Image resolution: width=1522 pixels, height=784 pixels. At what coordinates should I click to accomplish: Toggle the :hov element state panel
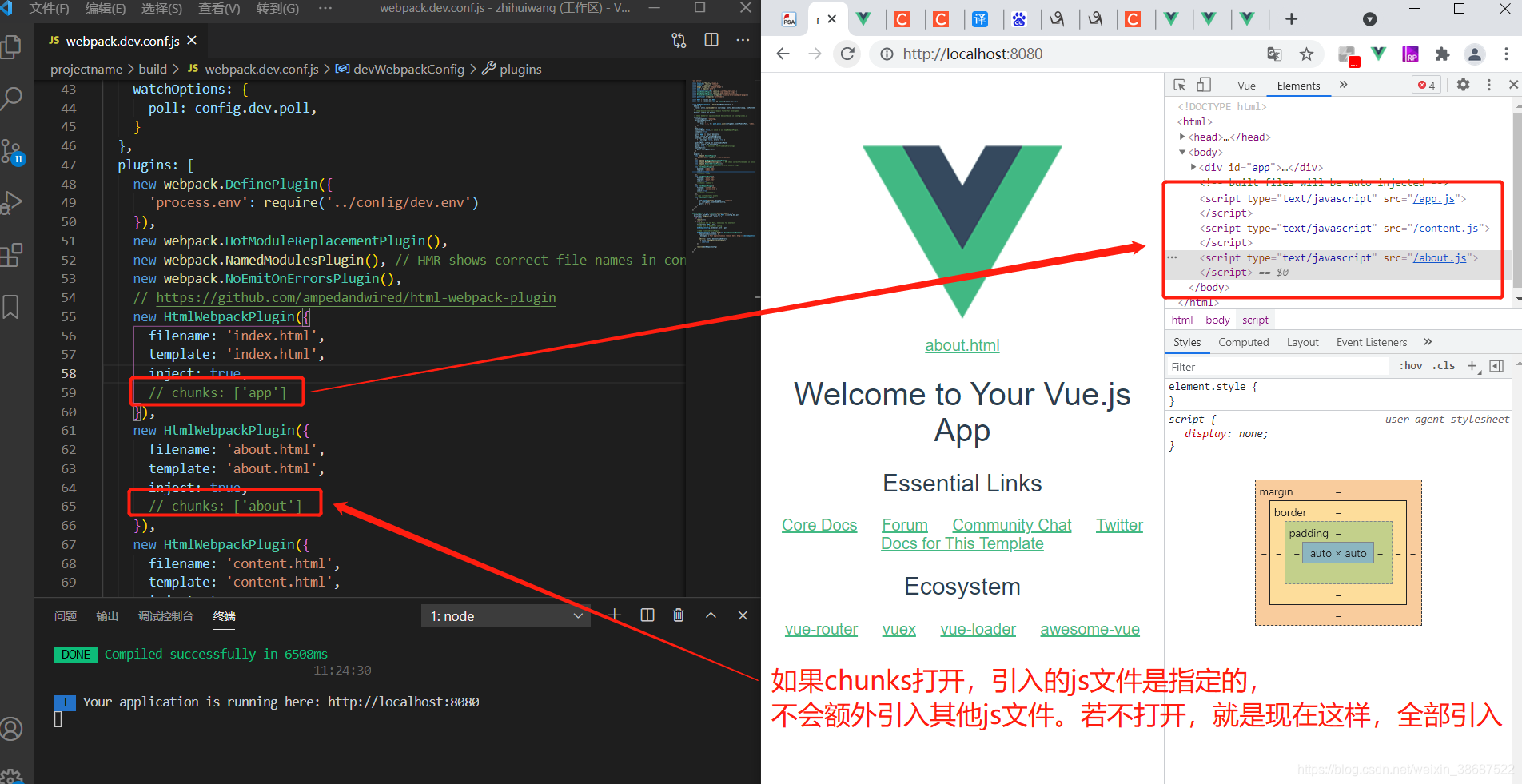coord(1410,366)
